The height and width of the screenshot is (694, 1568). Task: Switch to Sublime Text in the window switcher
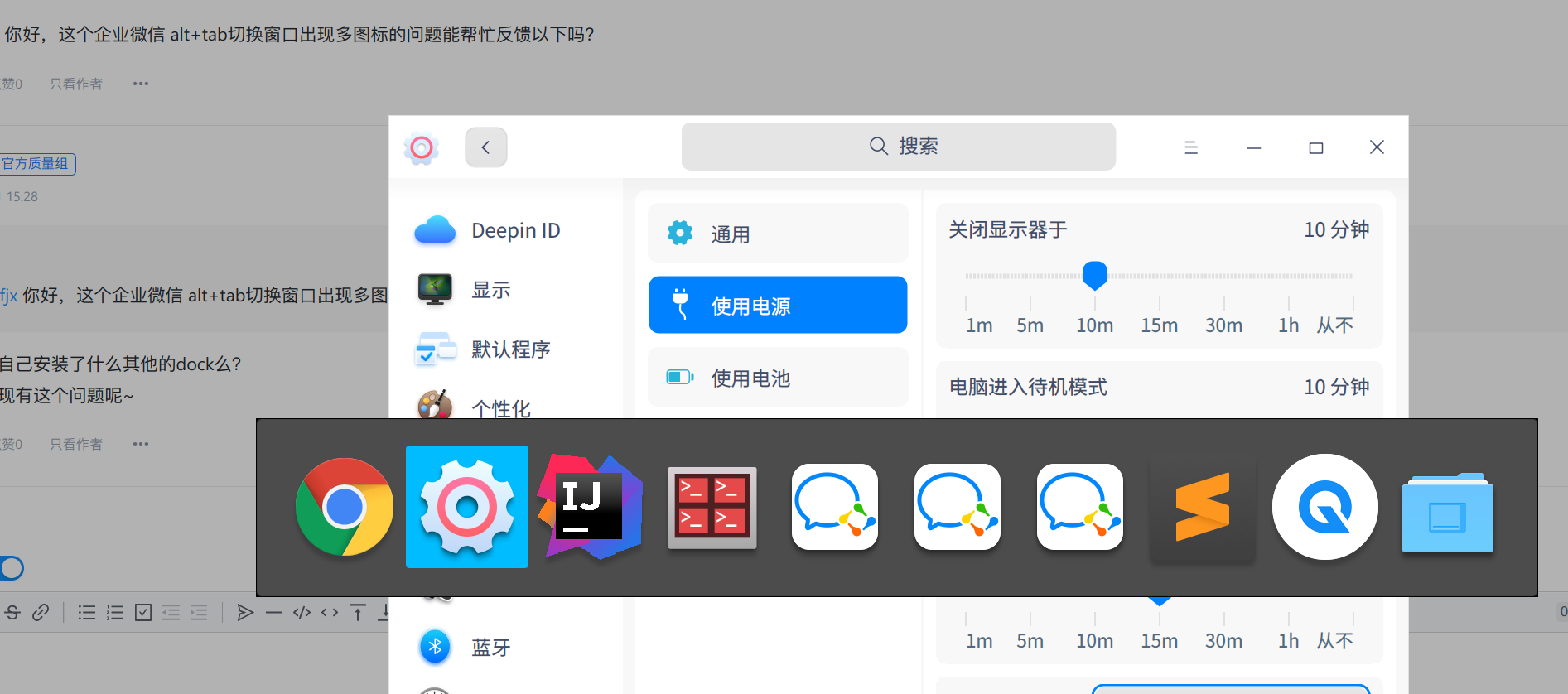point(1203,507)
